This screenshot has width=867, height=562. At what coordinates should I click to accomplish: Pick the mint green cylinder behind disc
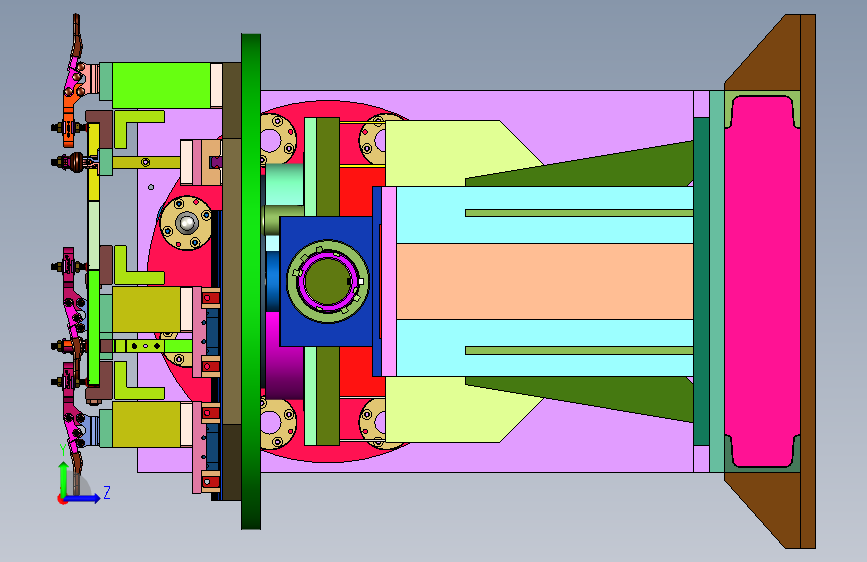(284, 185)
